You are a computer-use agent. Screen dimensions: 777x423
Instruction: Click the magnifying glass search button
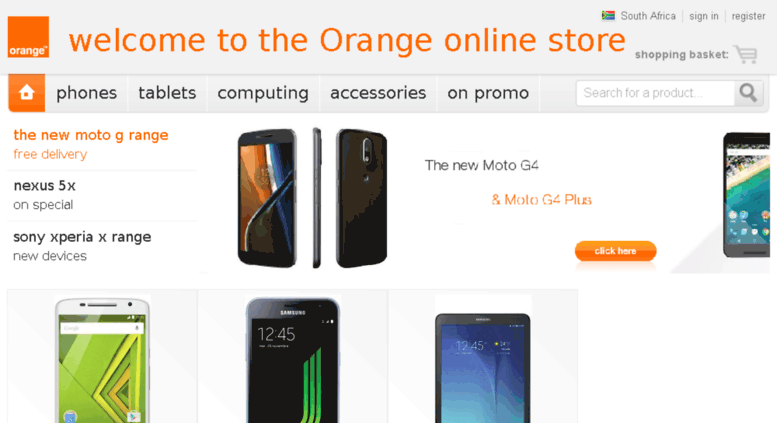[748, 93]
